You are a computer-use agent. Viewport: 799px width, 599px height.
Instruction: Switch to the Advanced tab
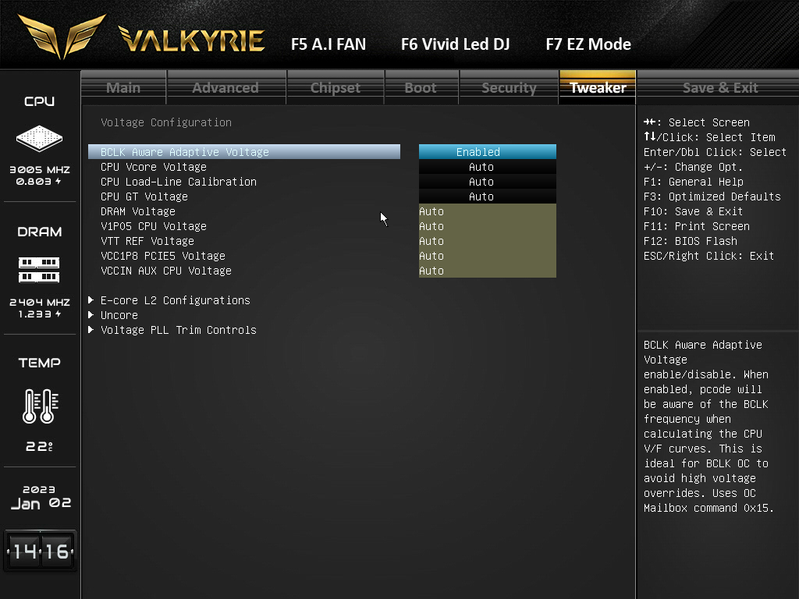point(225,88)
